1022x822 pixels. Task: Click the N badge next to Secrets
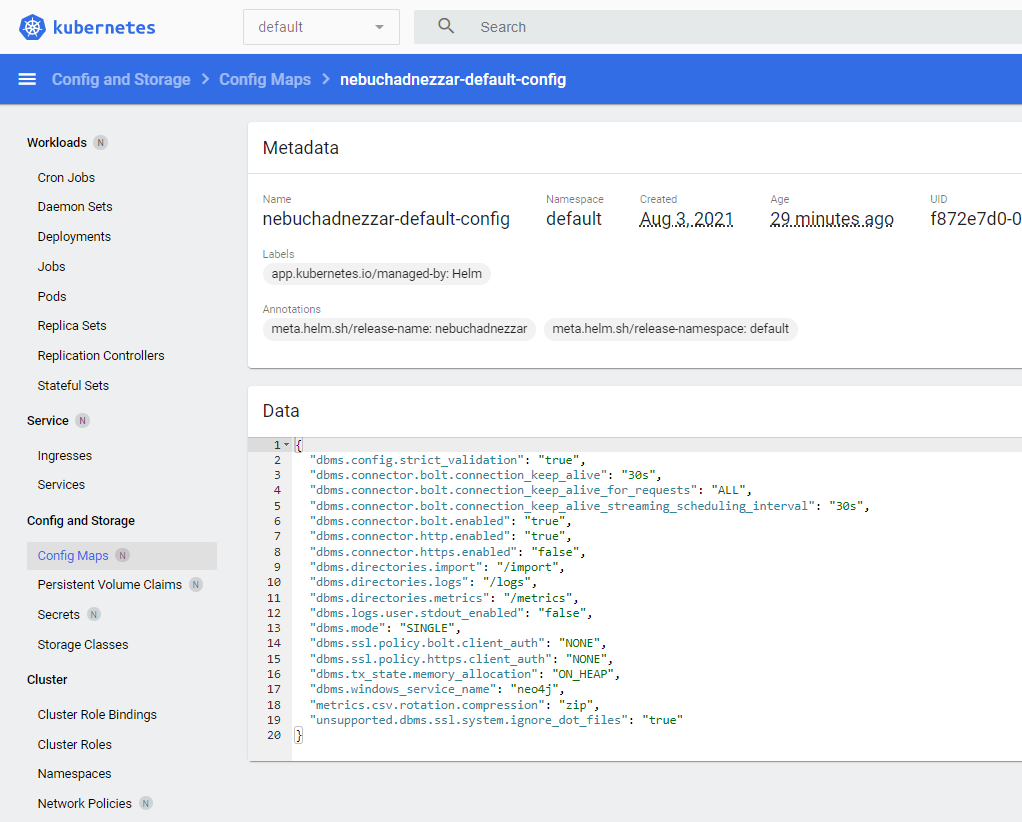94,615
